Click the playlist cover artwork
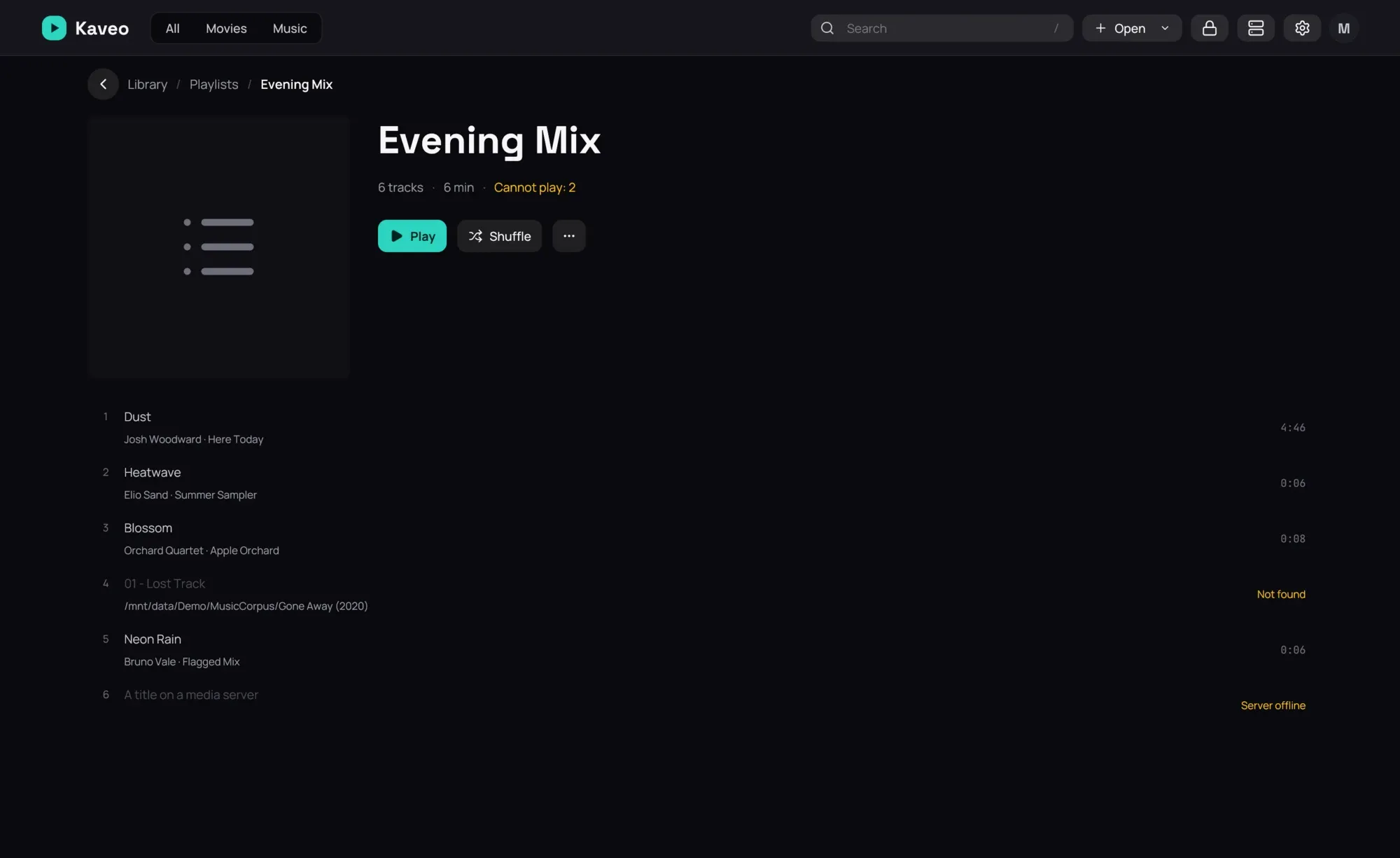 click(218, 247)
